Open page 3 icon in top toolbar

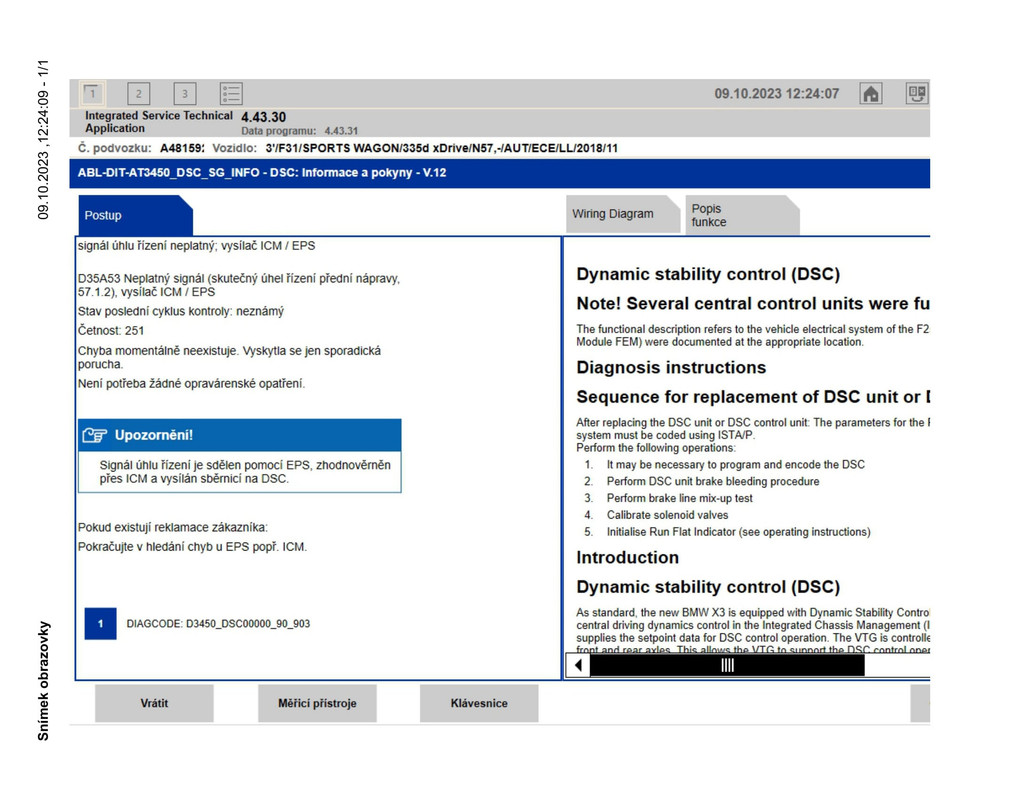pos(185,93)
